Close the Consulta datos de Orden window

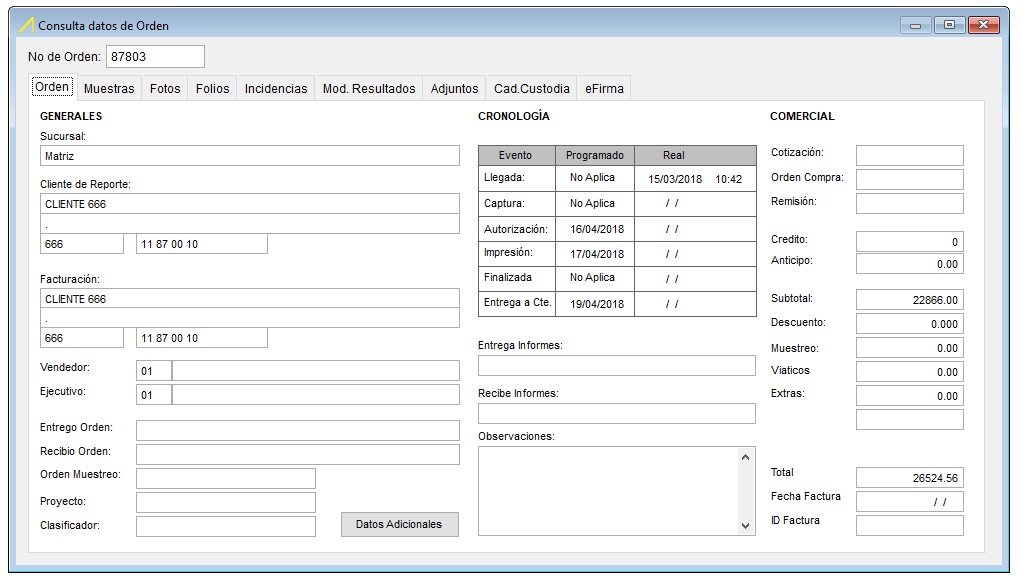984,25
